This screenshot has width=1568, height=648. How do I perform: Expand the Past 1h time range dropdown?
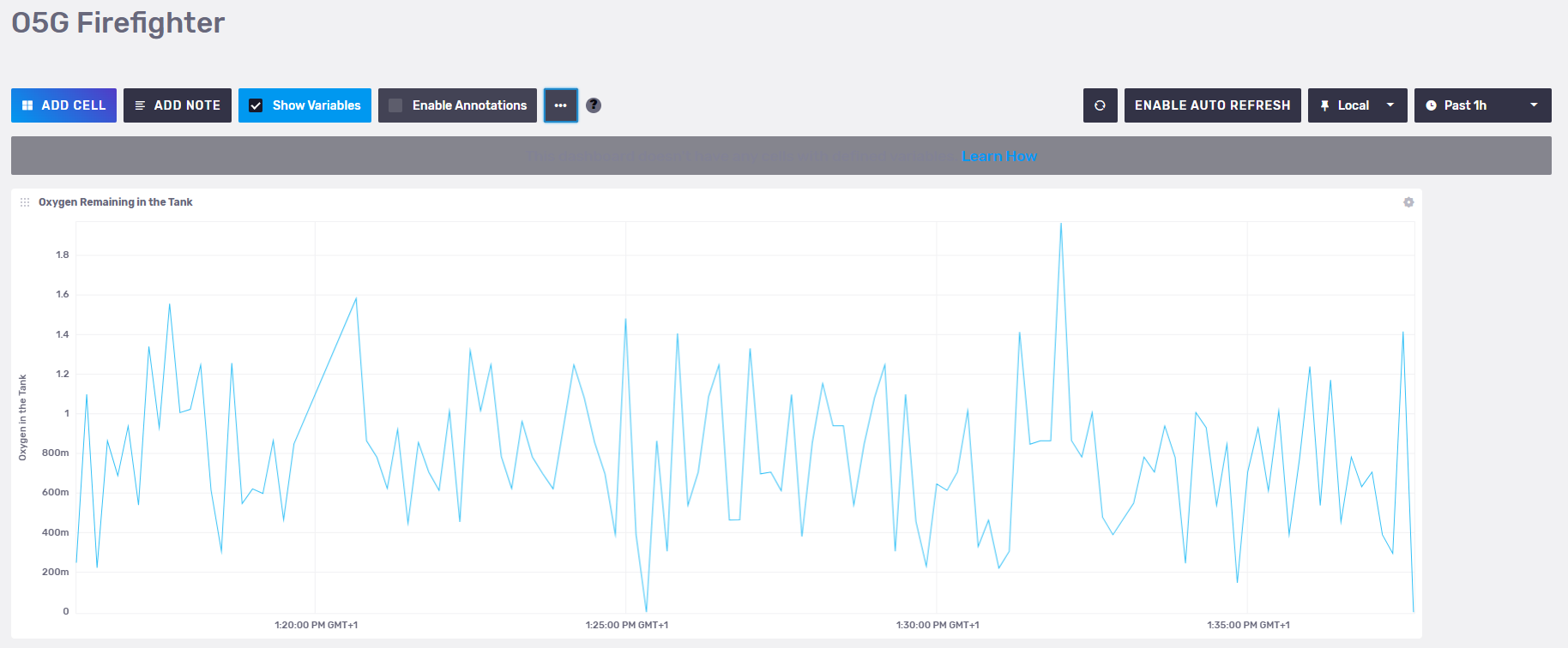tap(1482, 105)
